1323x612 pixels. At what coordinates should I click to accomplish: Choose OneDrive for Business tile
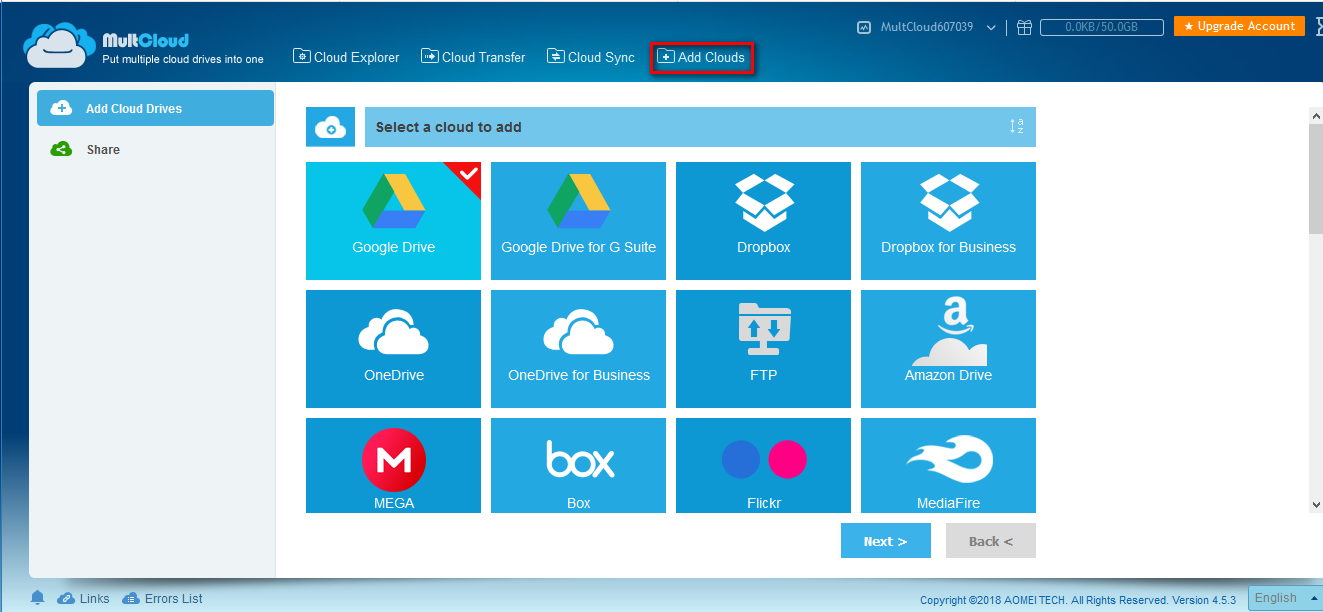pos(578,349)
